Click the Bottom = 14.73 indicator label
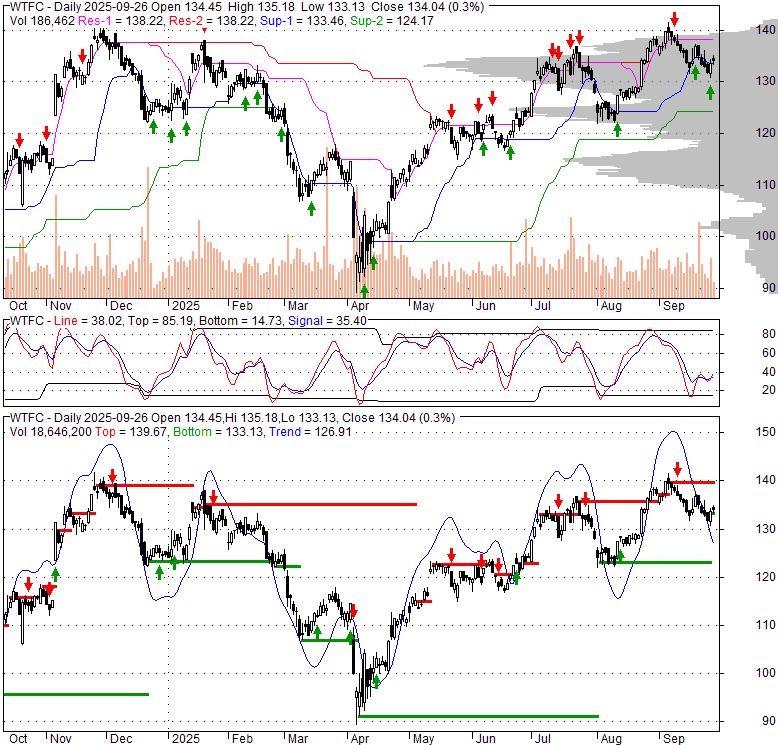The image size is (780, 745). [242, 321]
